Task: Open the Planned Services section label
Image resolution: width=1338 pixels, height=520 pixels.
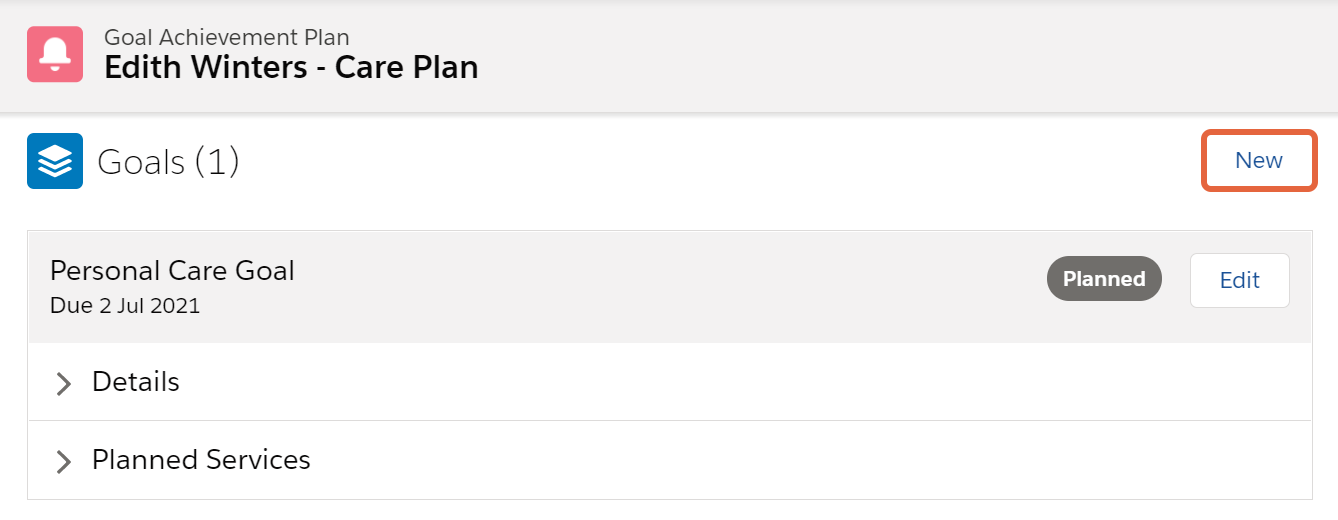Action: 201,460
